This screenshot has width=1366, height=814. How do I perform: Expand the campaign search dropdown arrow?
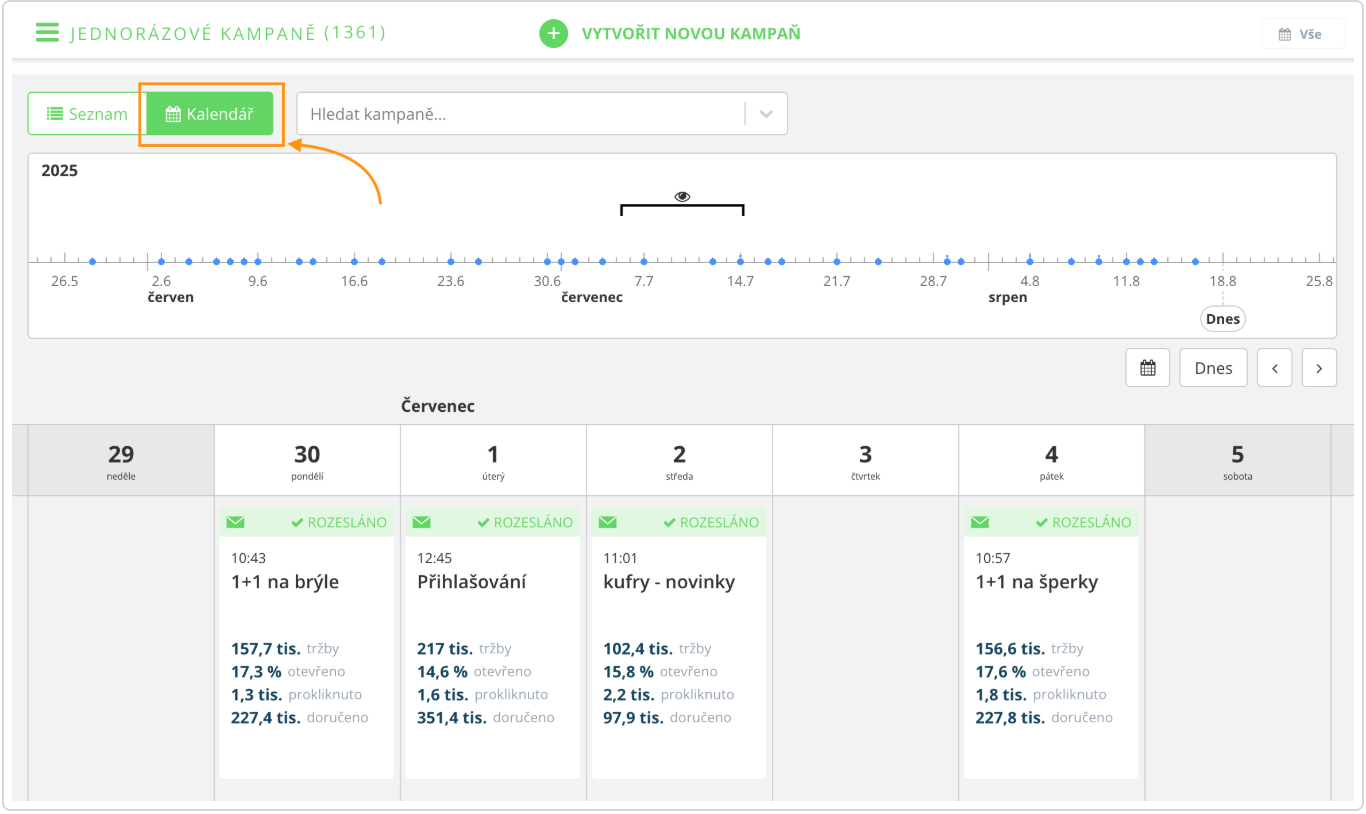(766, 114)
